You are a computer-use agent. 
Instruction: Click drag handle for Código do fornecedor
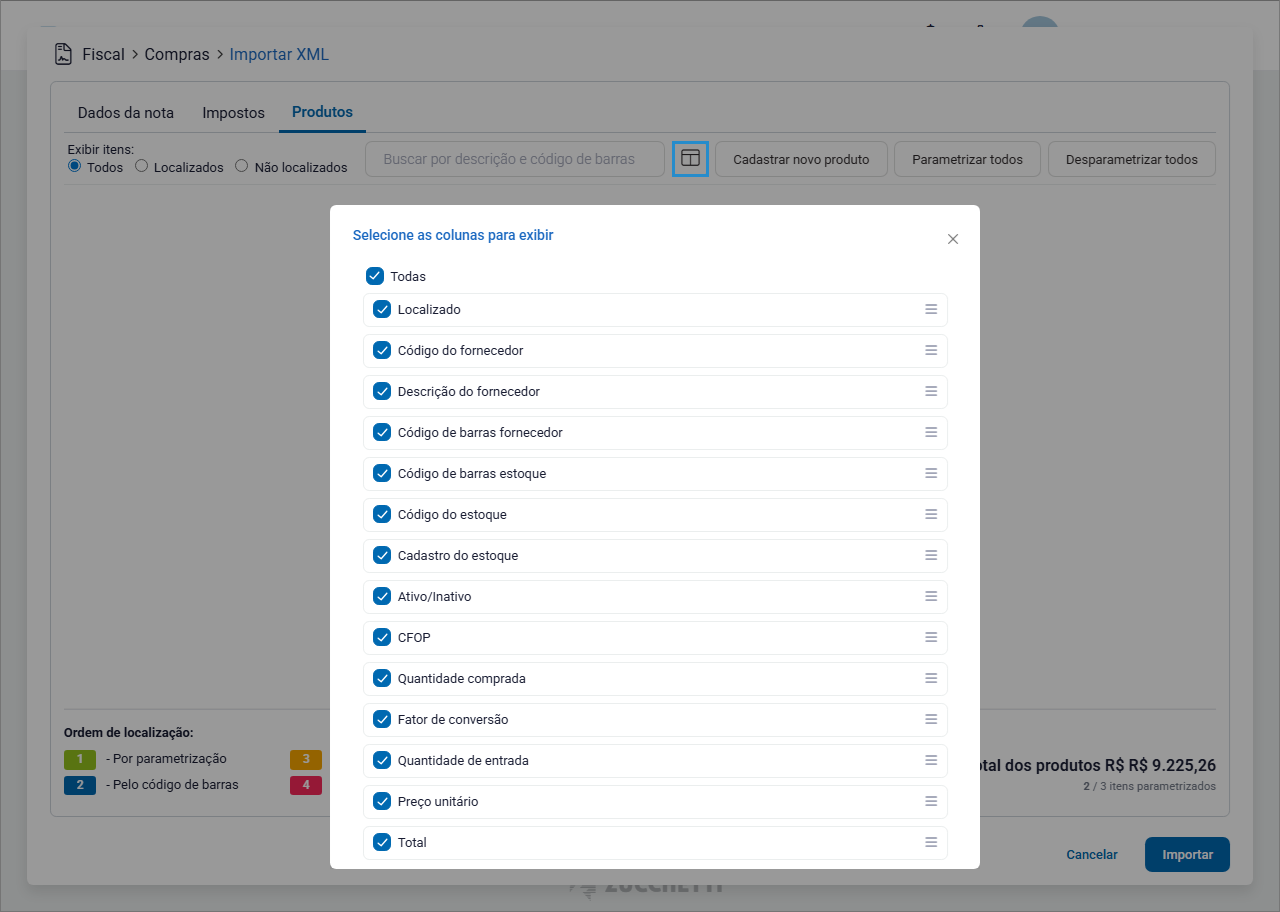930,350
